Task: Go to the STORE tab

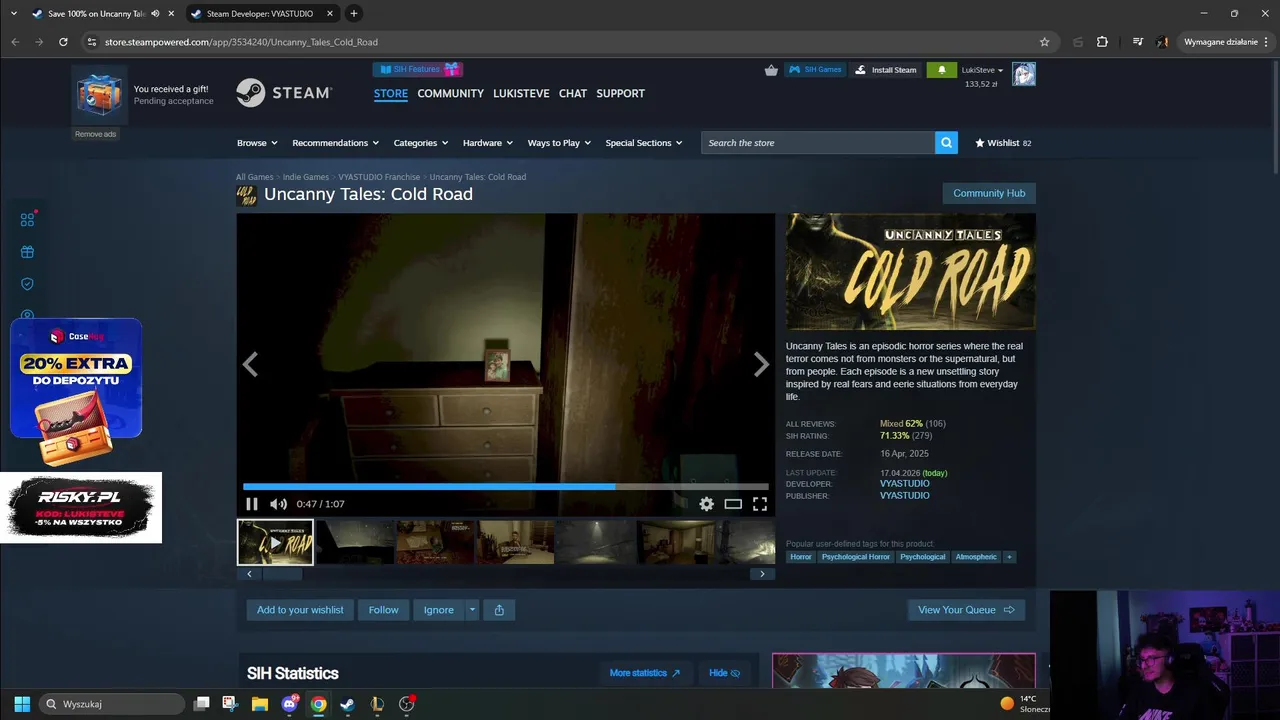Action: click(391, 93)
